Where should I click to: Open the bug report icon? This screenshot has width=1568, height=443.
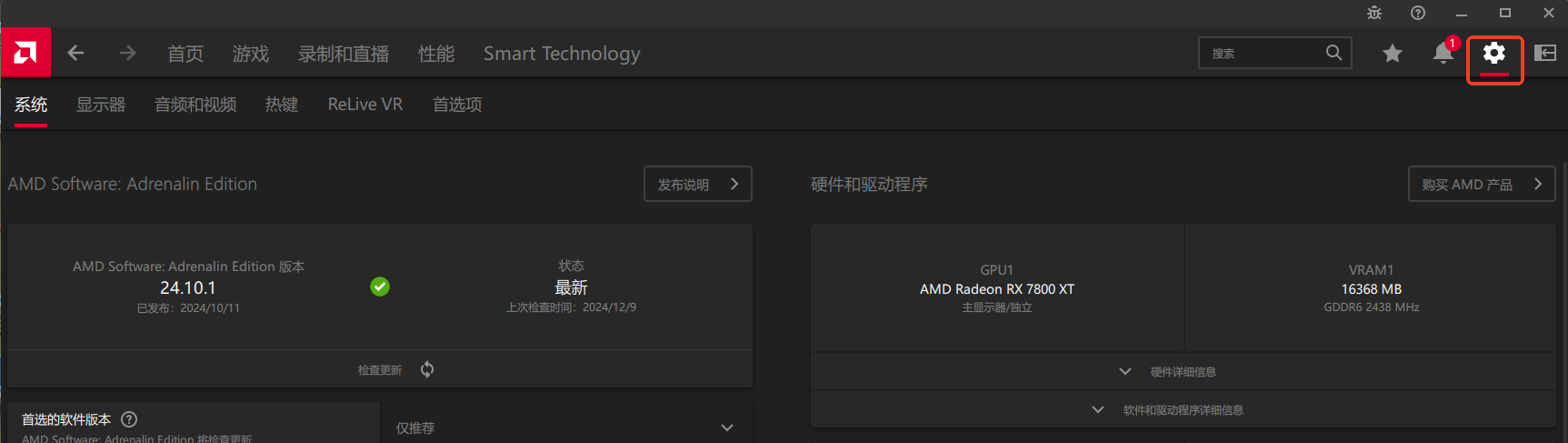click(x=1374, y=13)
